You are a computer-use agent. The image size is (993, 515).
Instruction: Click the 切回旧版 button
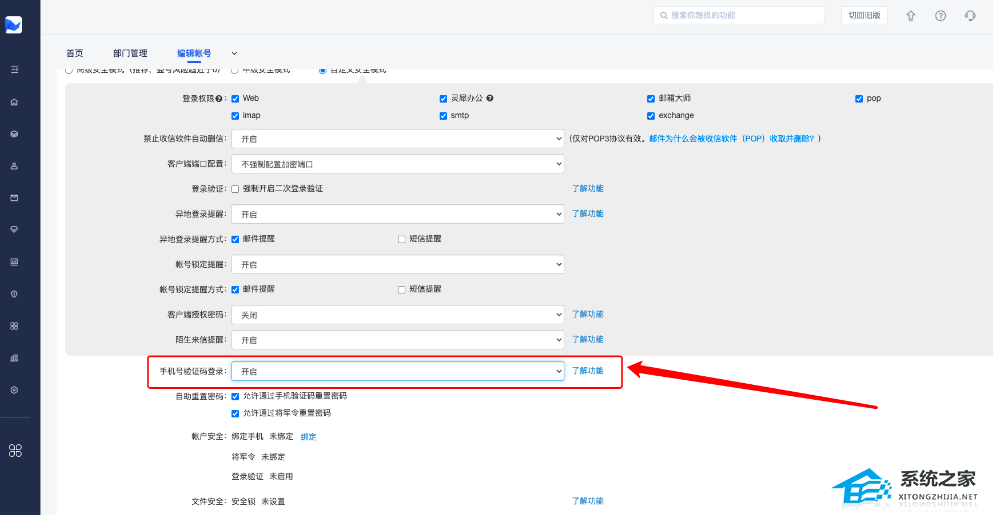864,16
